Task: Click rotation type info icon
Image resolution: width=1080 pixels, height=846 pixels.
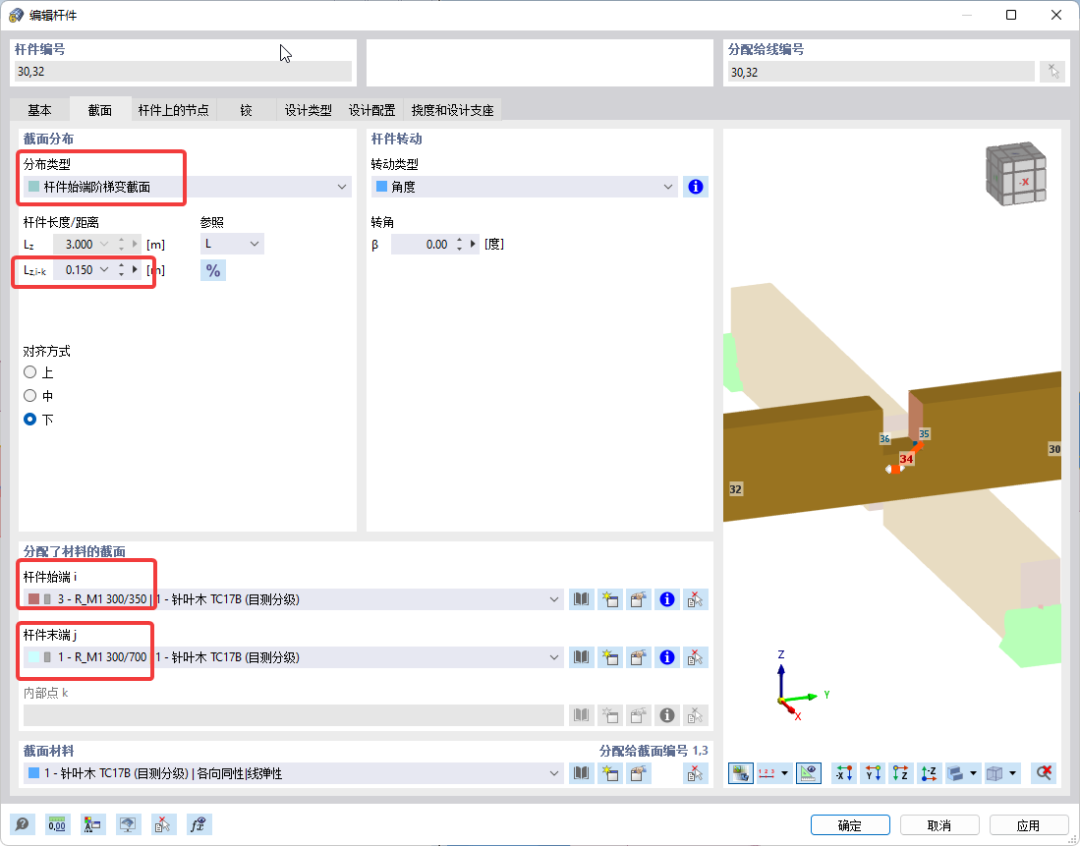Action: tap(696, 187)
